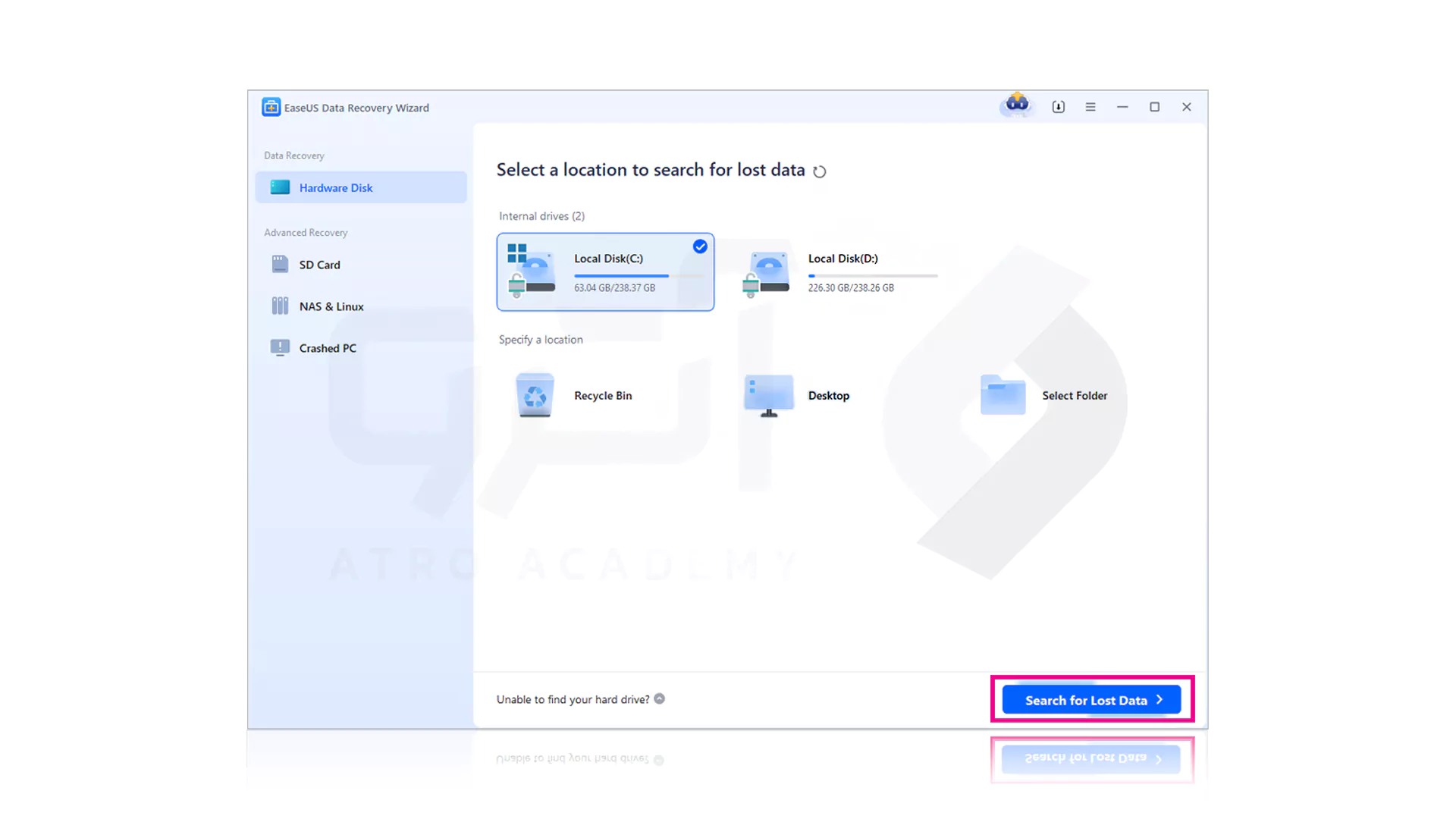Click the Recycle Bin icon

click(535, 395)
